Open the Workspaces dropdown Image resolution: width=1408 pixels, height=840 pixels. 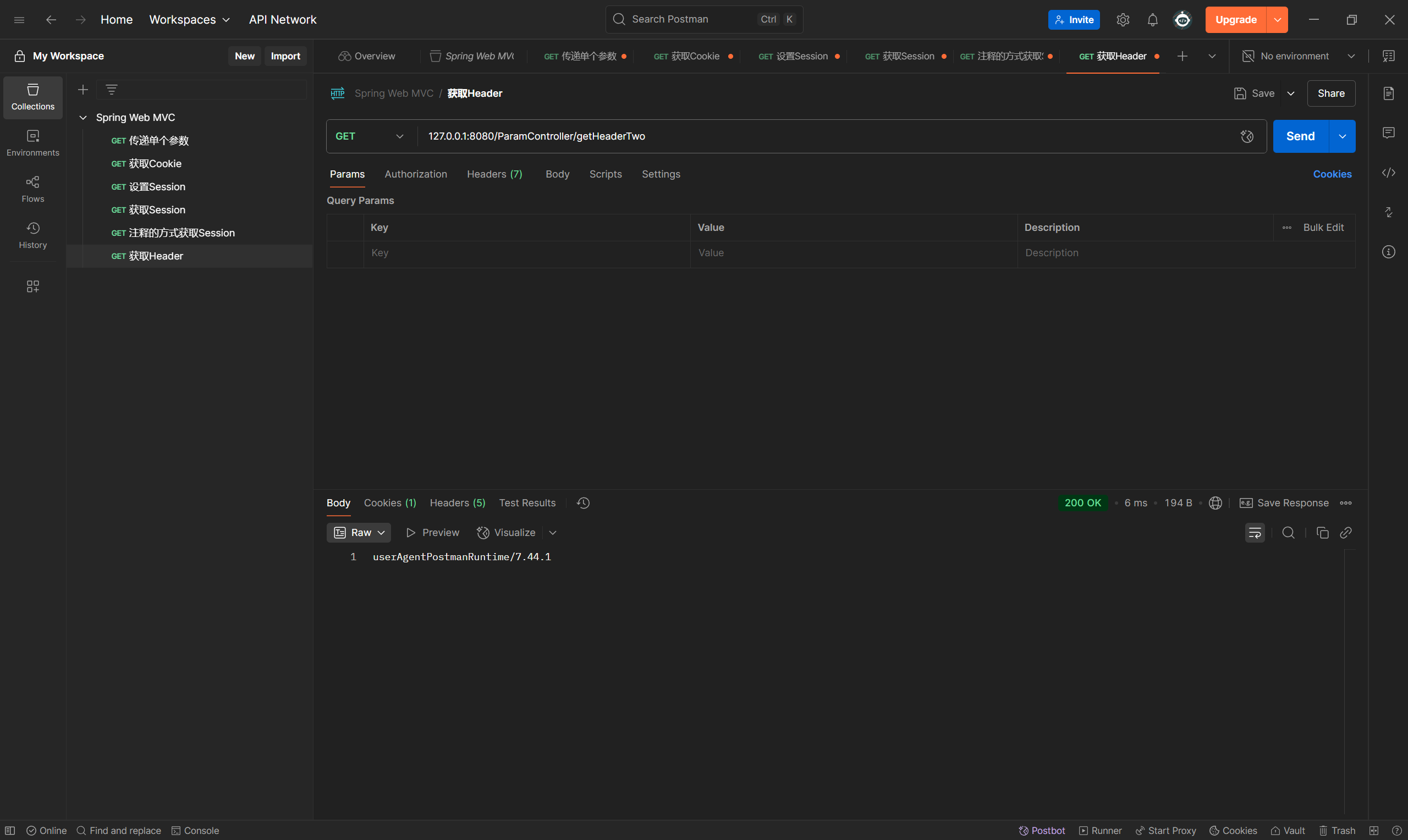189,20
